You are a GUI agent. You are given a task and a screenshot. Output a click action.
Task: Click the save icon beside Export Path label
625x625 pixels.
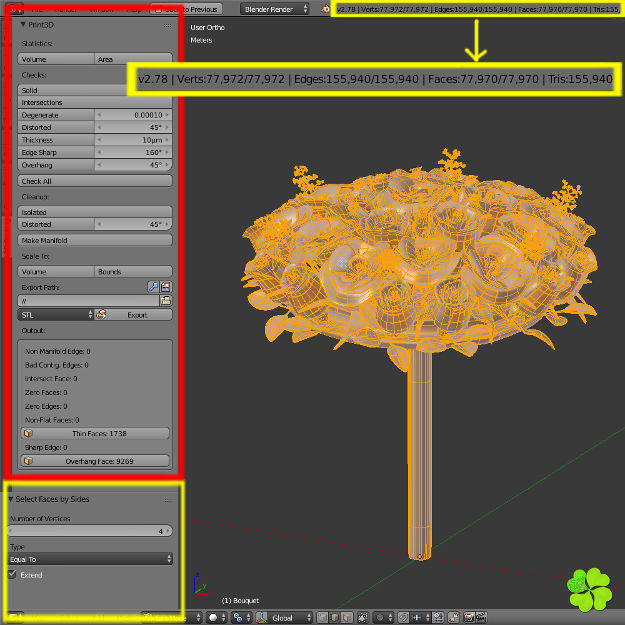[x=166, y=287]
